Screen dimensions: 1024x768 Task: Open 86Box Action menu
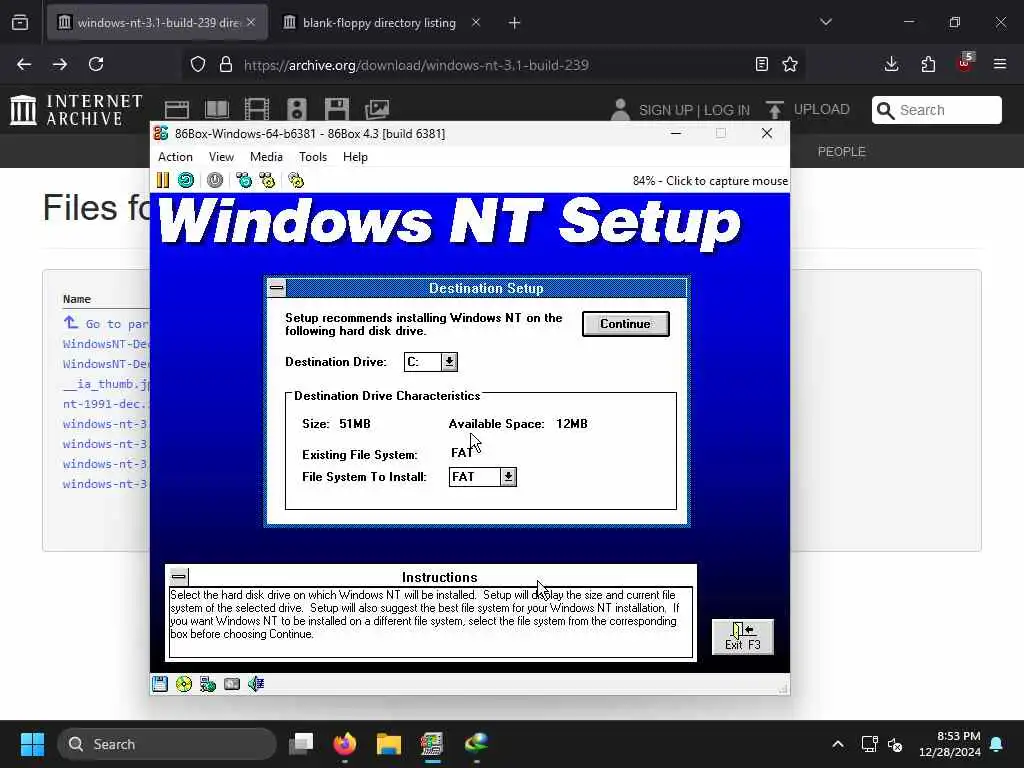(175, 157)
